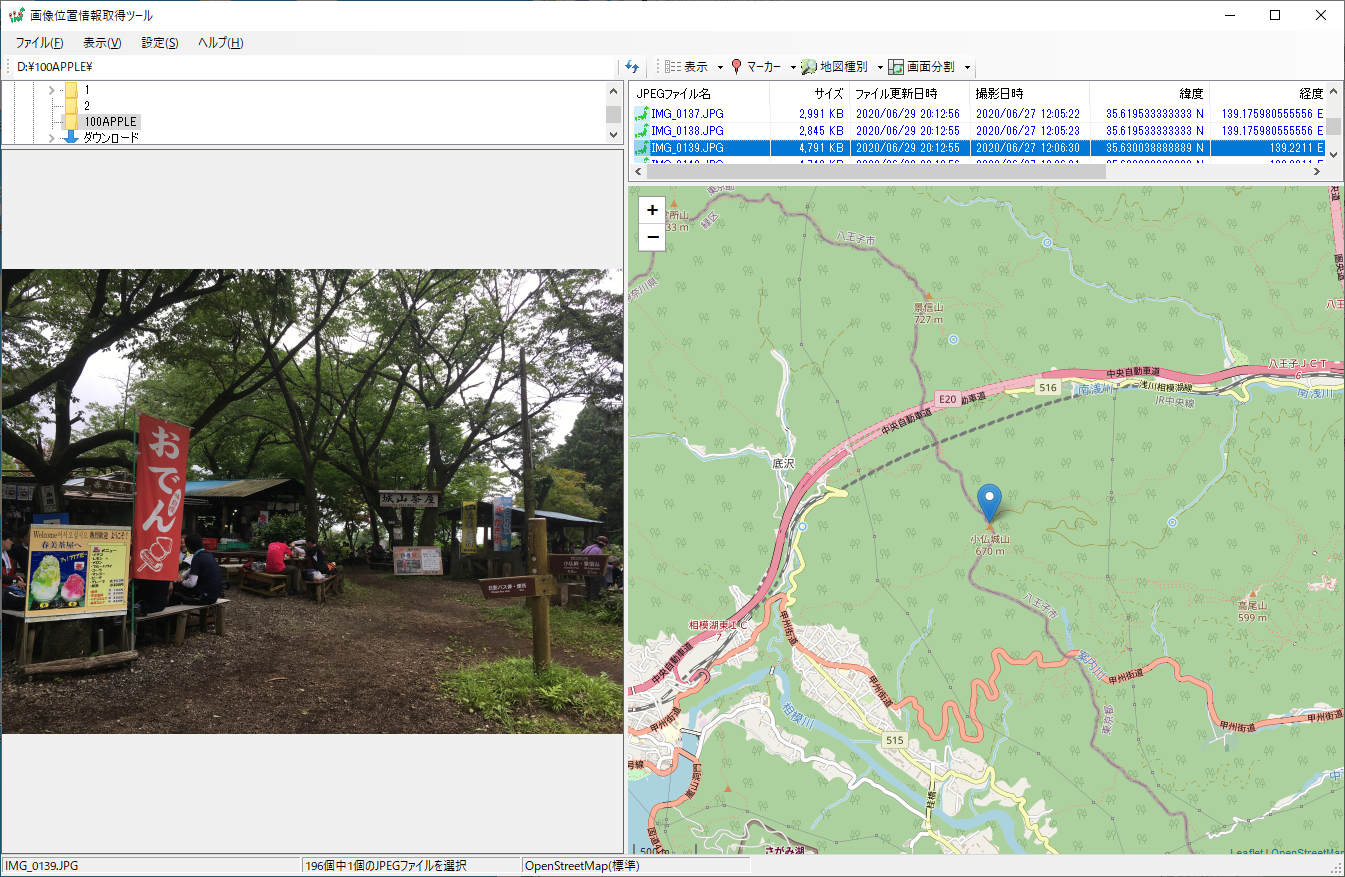
Task: Sort by the JPEGファイル名 column header
Action: pos(699,94)
